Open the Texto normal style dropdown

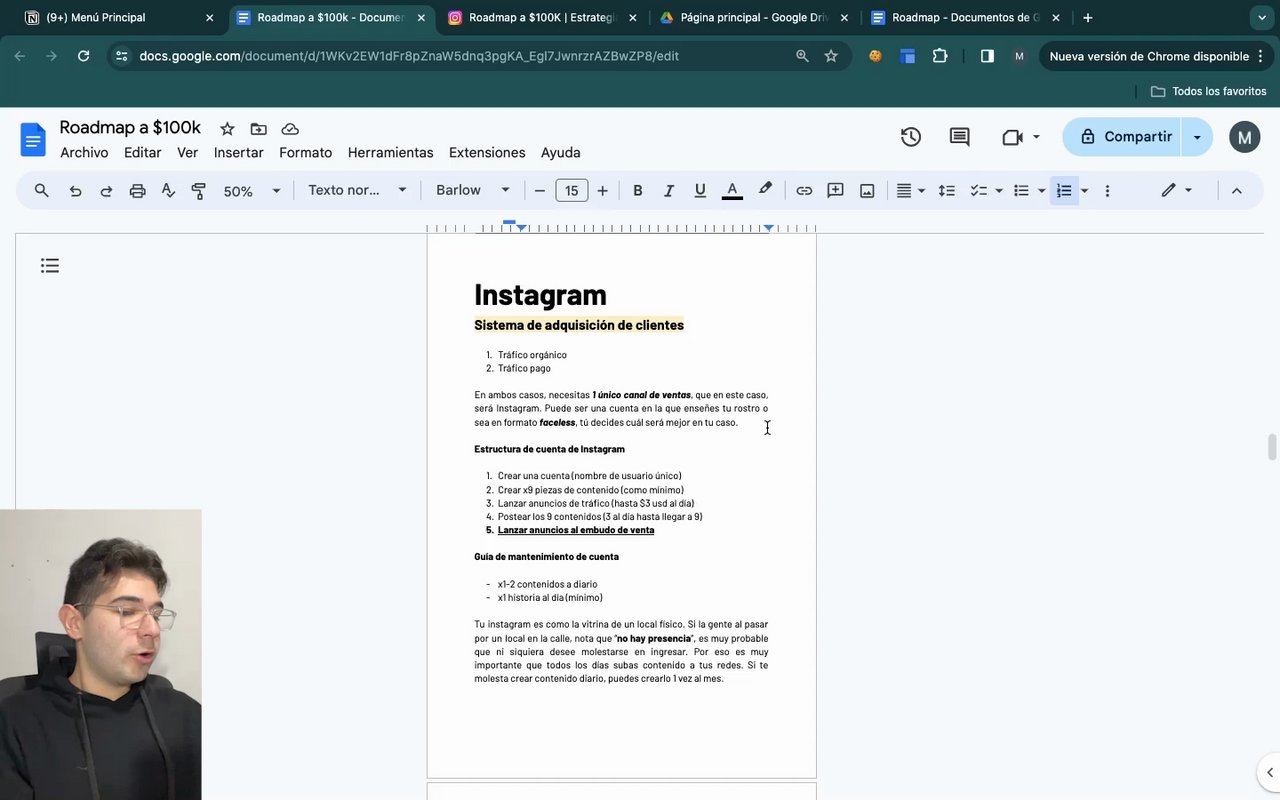(x=357, y=190)
